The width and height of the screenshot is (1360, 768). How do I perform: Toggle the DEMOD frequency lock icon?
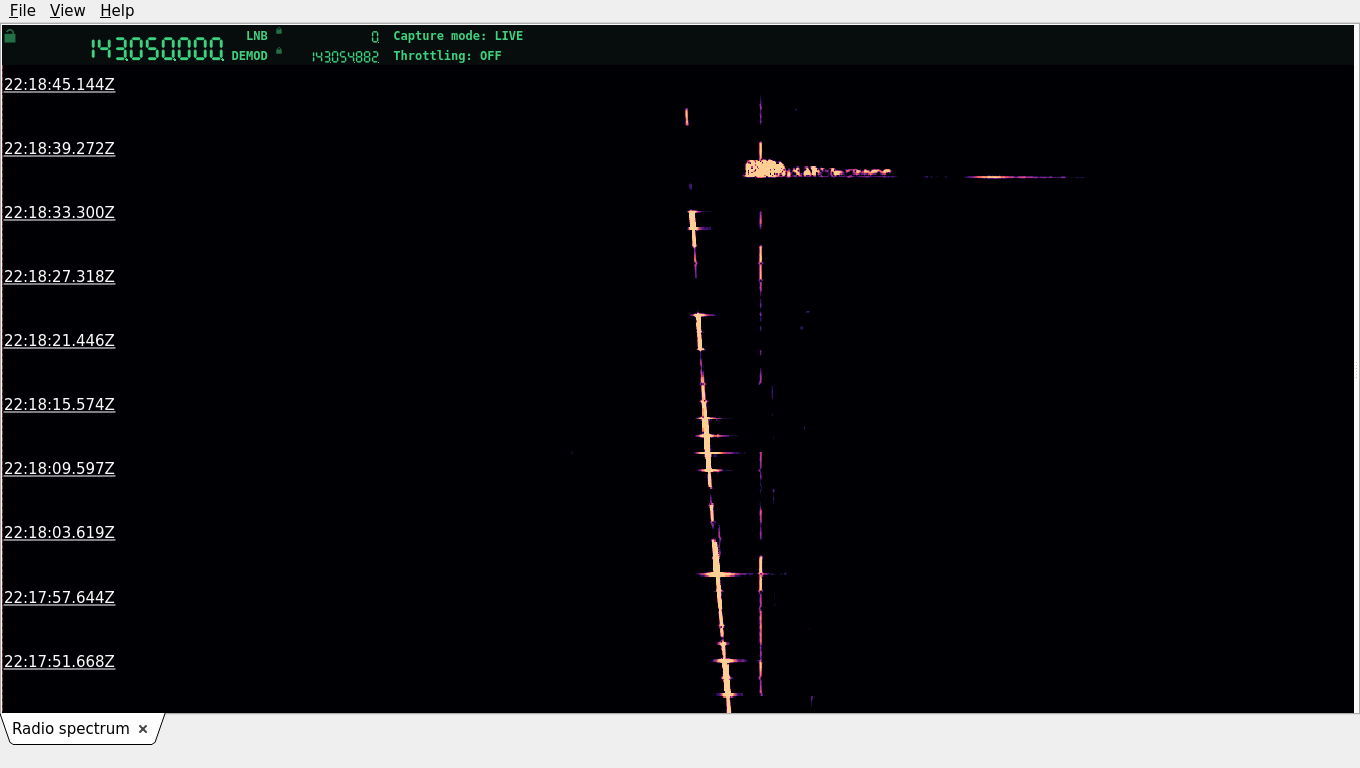279,51
